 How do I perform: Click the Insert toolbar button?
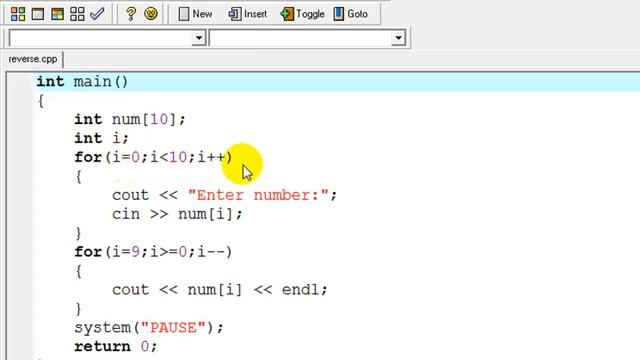[247, 14]
